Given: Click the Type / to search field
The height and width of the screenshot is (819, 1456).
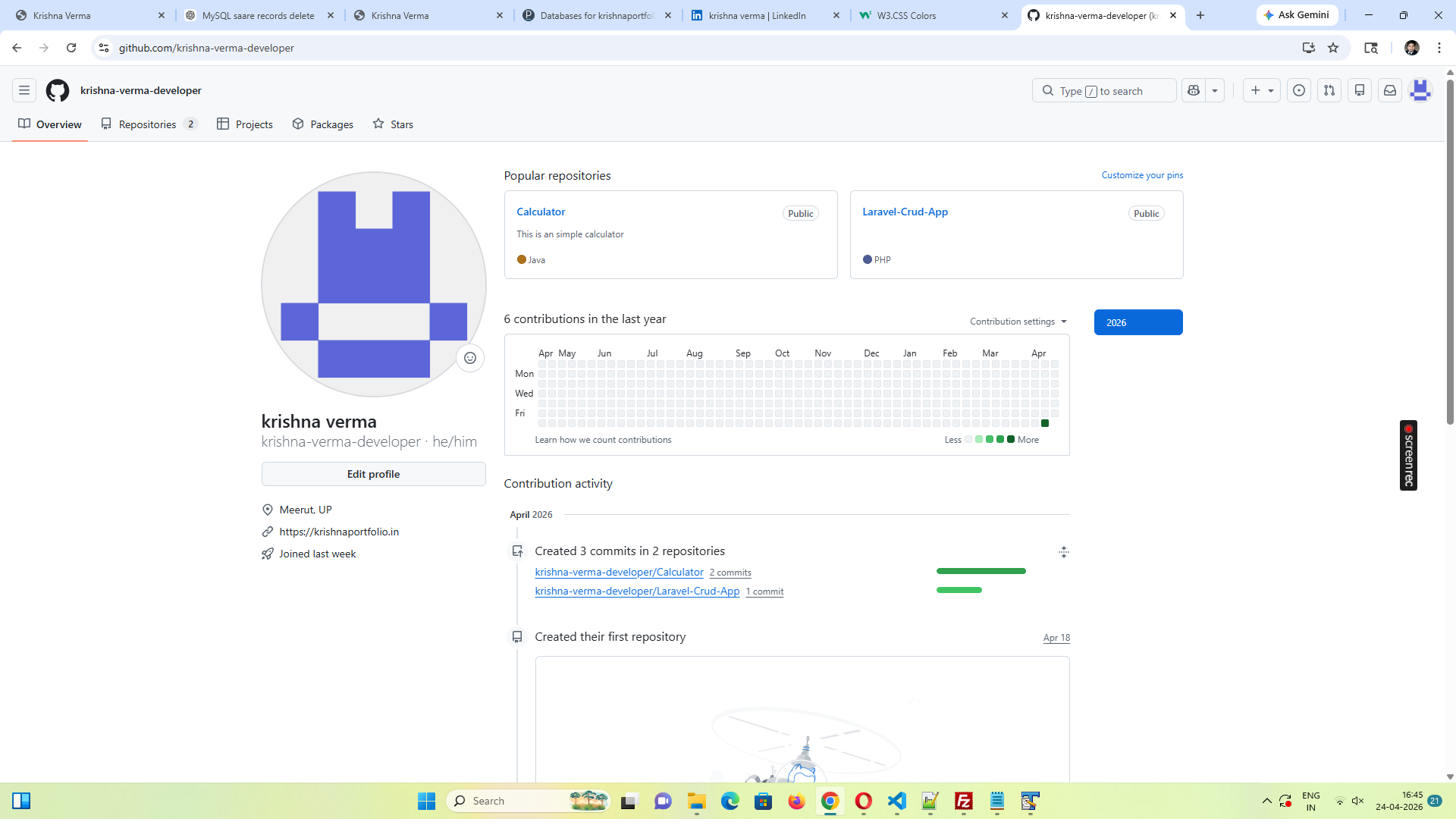Looking at the screenshot, I should [1103, 90].
